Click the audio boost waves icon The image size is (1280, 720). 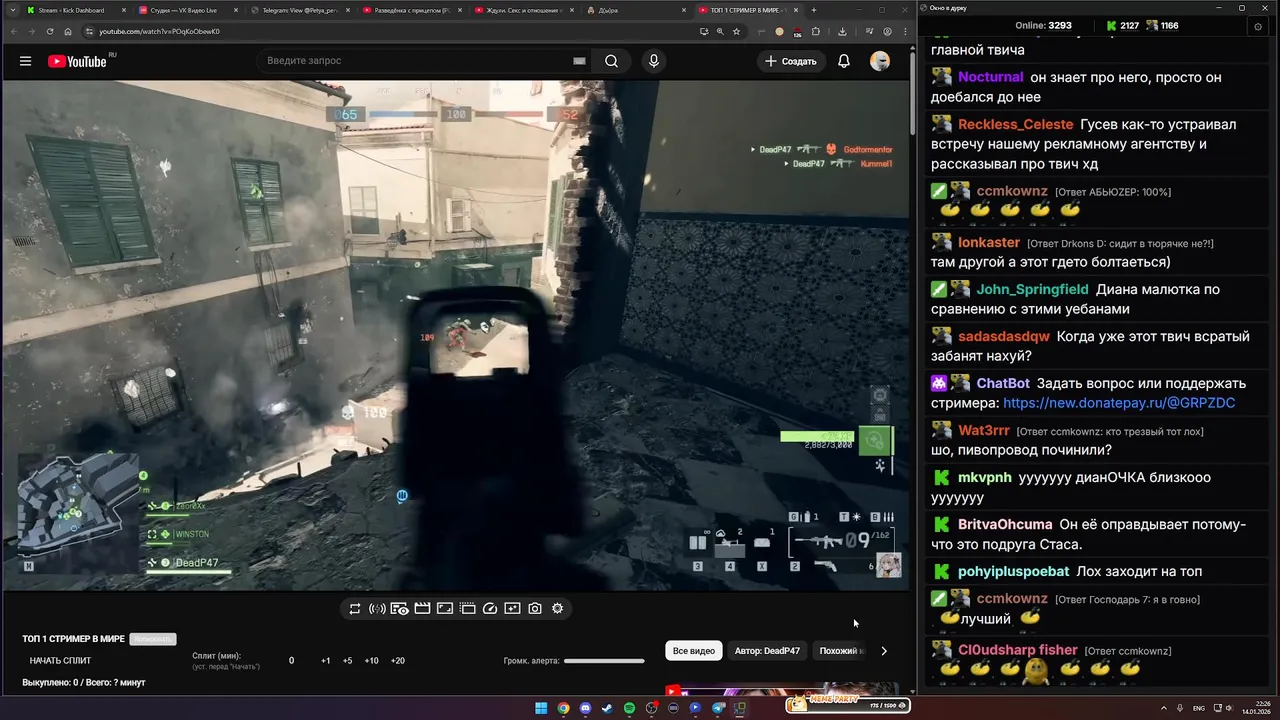tap(377, 608)
